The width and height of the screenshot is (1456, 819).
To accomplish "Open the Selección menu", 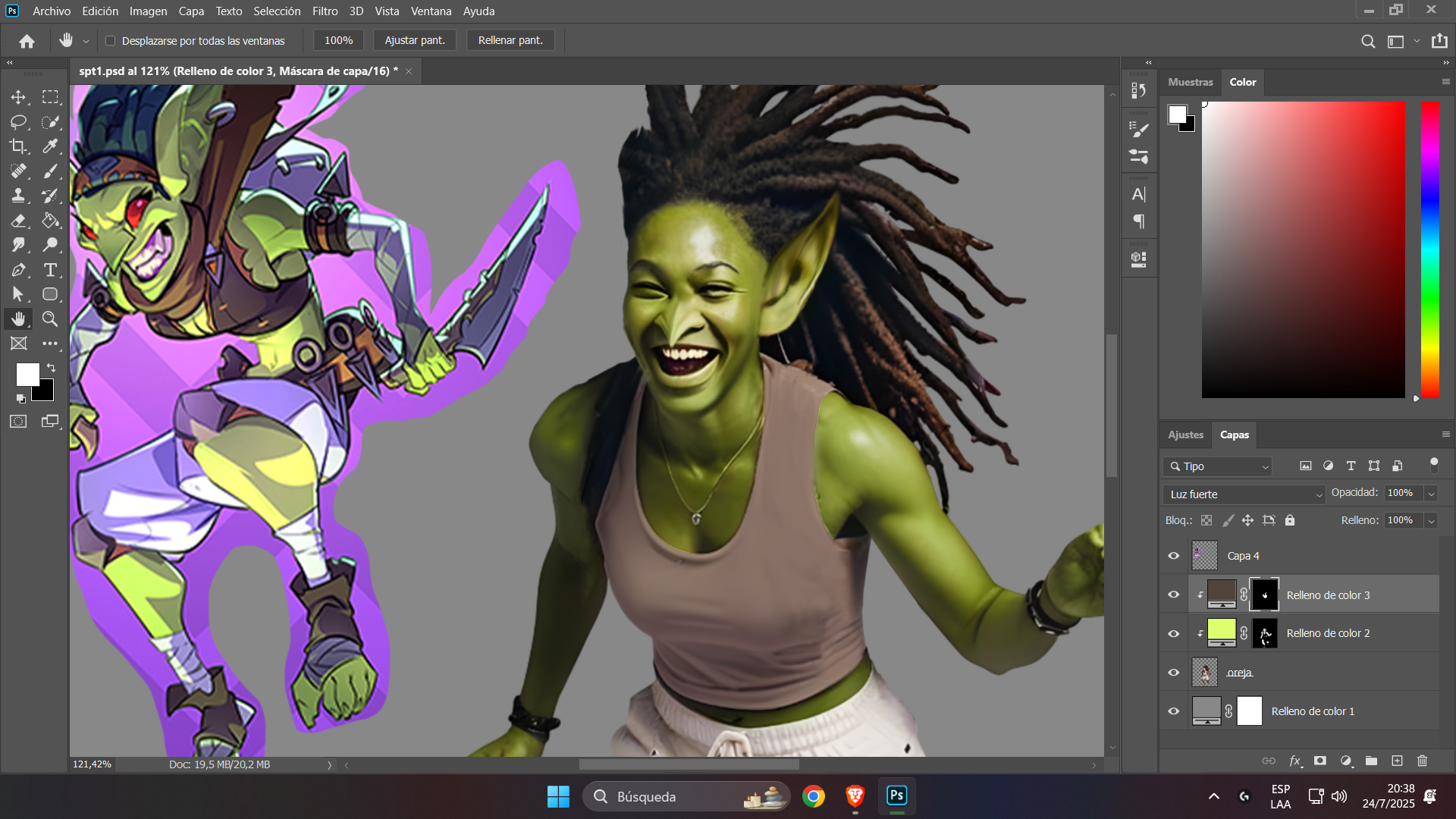I will tap(277, 11).
